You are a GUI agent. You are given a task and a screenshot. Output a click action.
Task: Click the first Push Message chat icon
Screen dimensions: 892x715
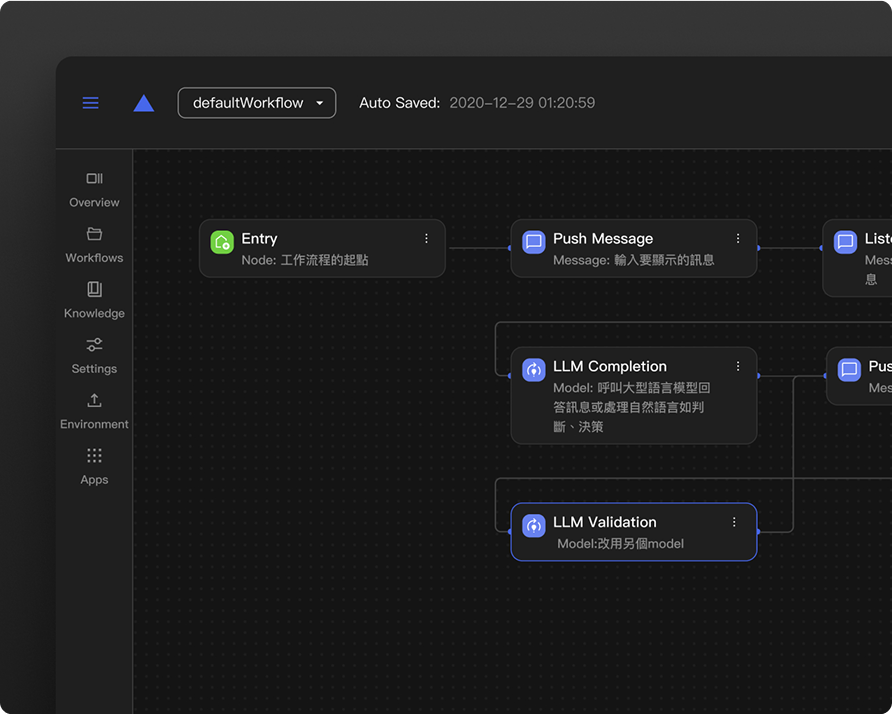pyautogui.click(x=534, y=242)
